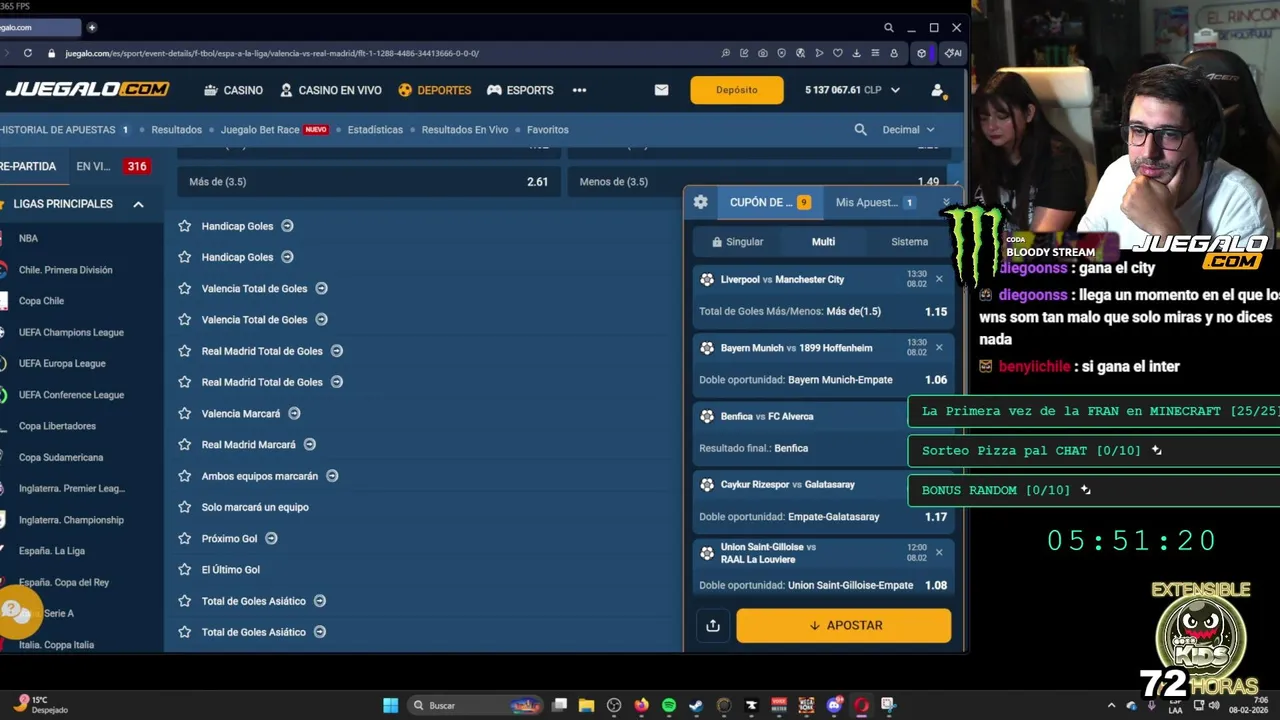Screen dimensions: 1280x720
Task: Open Favoritos link
Action: point(548,130)
